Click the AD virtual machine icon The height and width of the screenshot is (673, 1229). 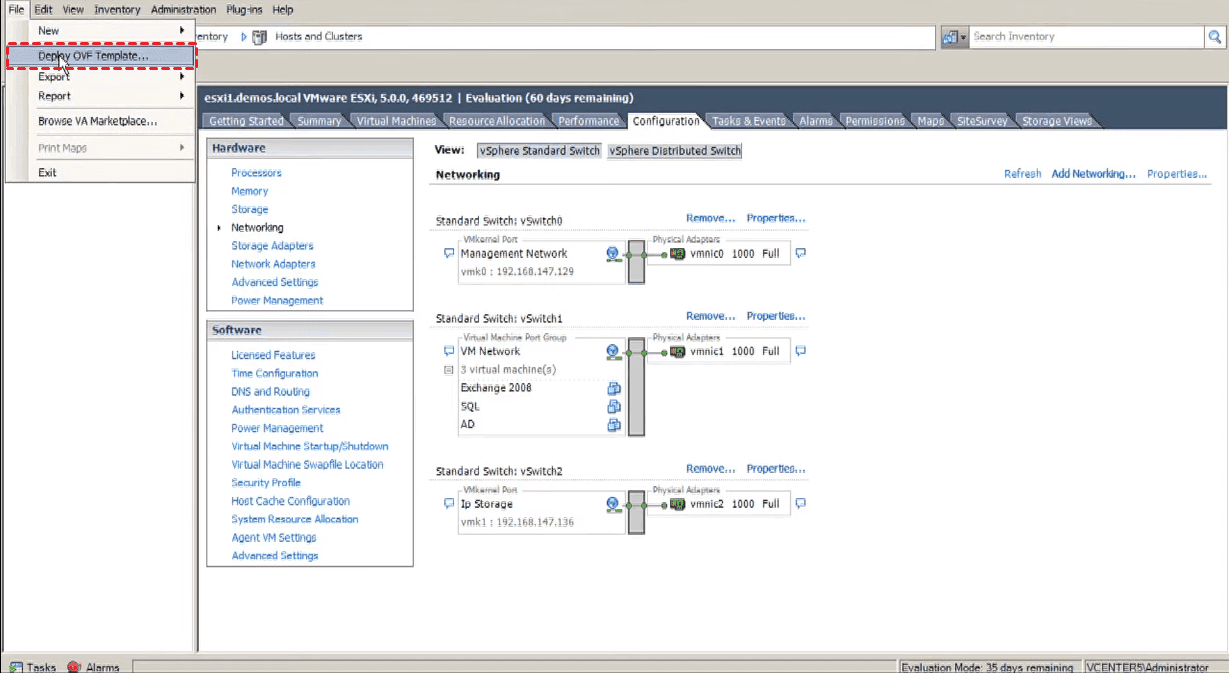(x=614, y=424)
